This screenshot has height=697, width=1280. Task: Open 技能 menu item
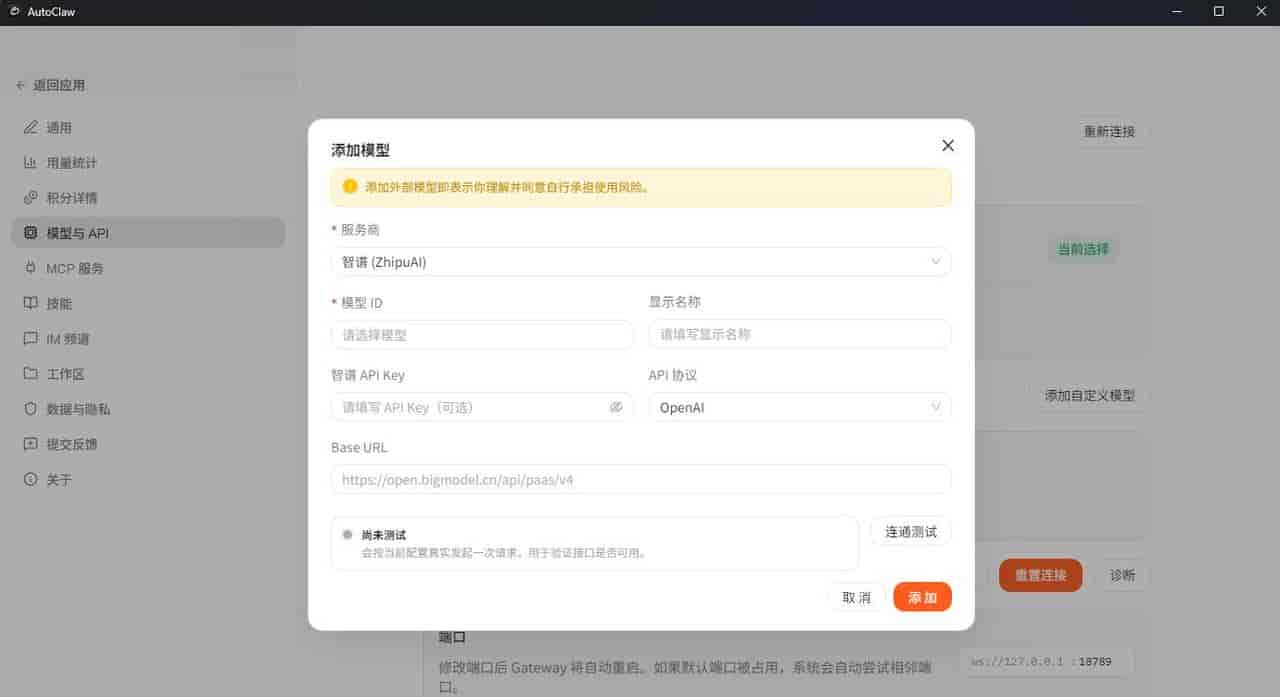click(148, 303)
